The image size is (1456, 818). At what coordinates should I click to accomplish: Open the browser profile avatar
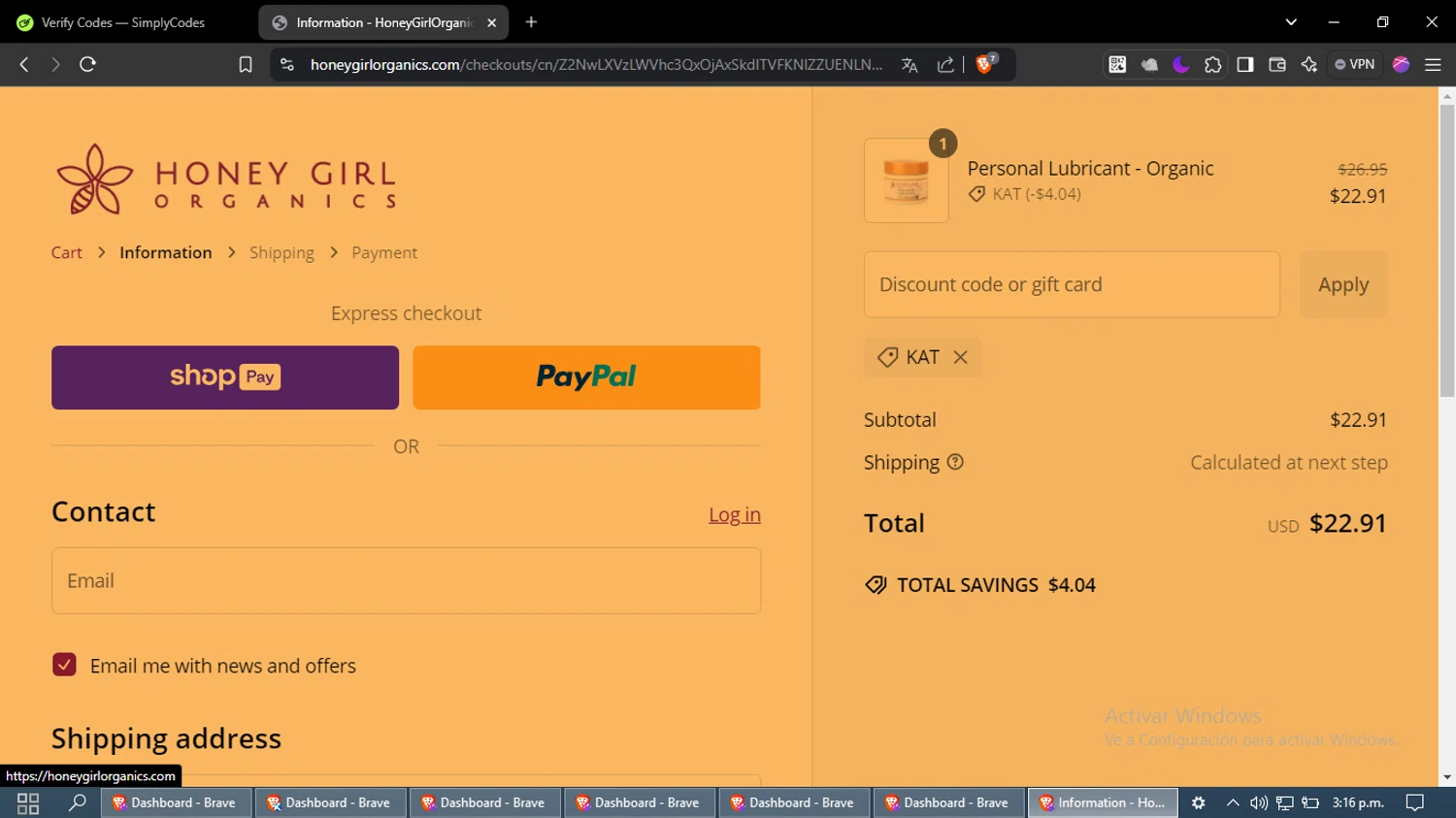pos(1401,64)
